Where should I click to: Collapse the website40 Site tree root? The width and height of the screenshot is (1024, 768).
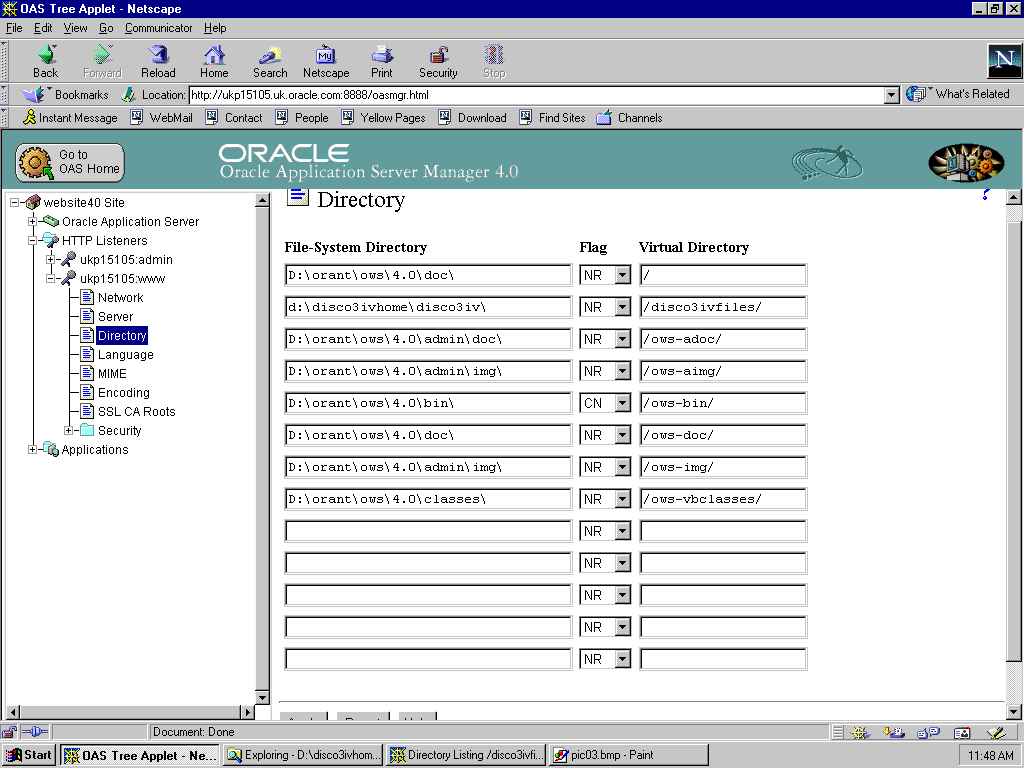coord(14,202)
